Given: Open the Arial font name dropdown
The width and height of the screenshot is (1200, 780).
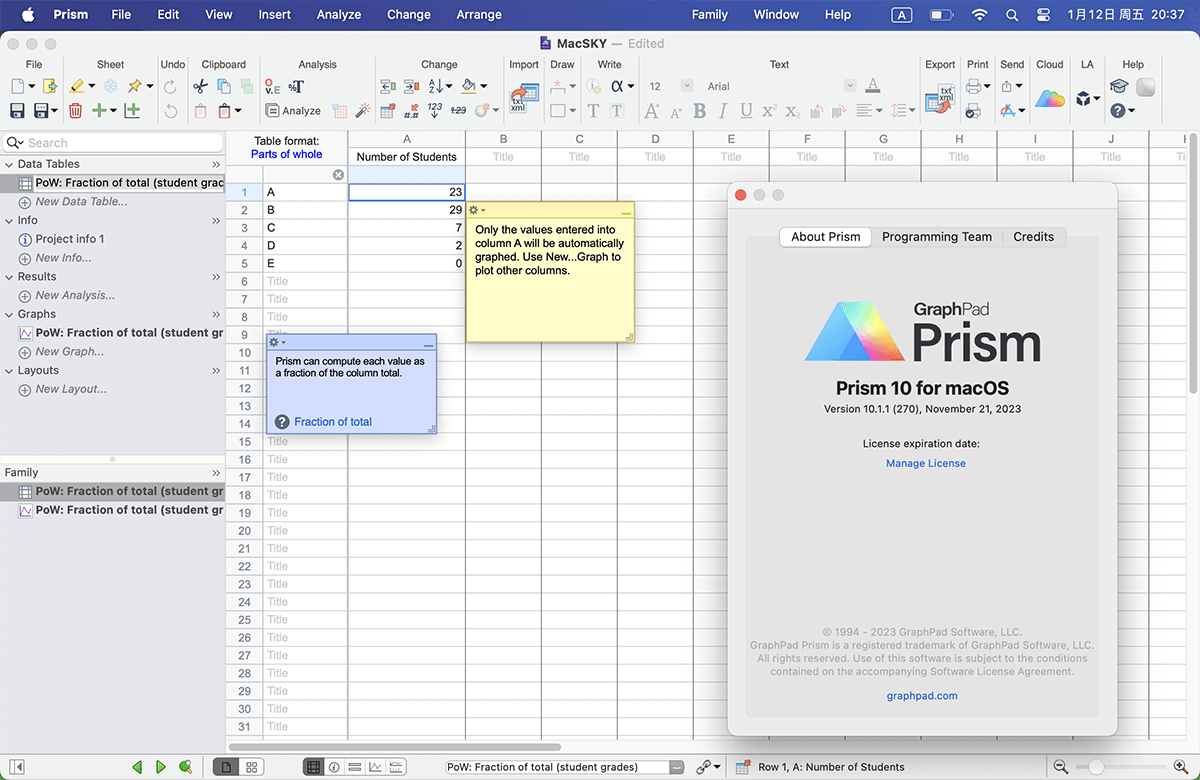Looking at the screenshot, I should [x=850, y=86].
